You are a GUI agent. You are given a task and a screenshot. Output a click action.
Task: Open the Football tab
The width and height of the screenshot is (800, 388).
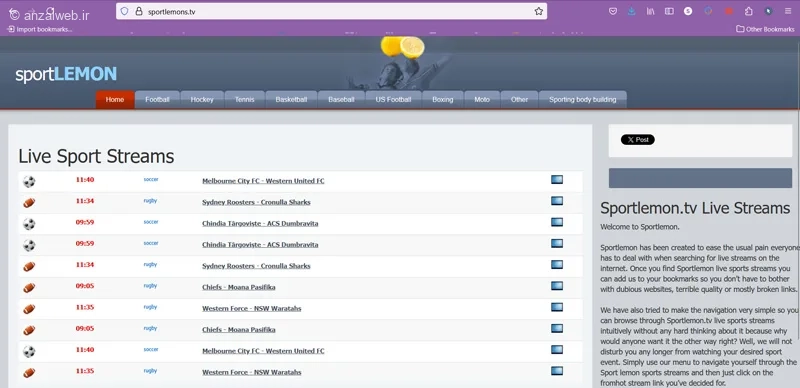pyautogui.click(x=157, y=100)
